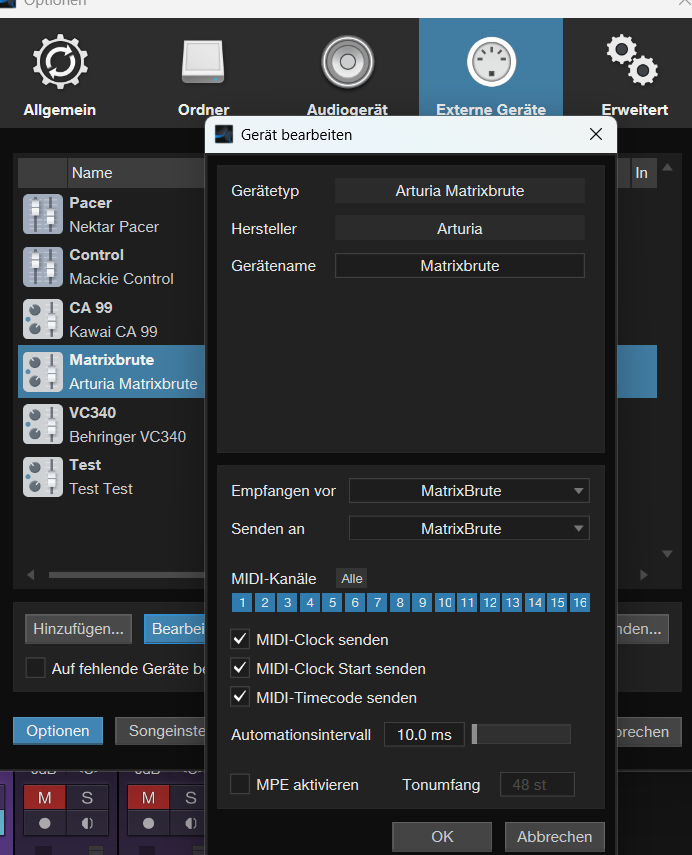Select the Kawai CA 99 device row
This screenshot has height=855, width=692.
coord(111,319)
